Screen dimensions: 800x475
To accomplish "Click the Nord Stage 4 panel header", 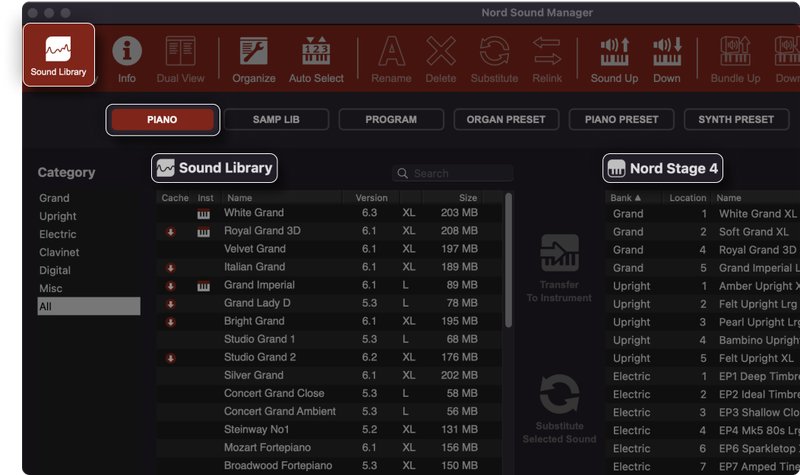I will pos(663,168).
